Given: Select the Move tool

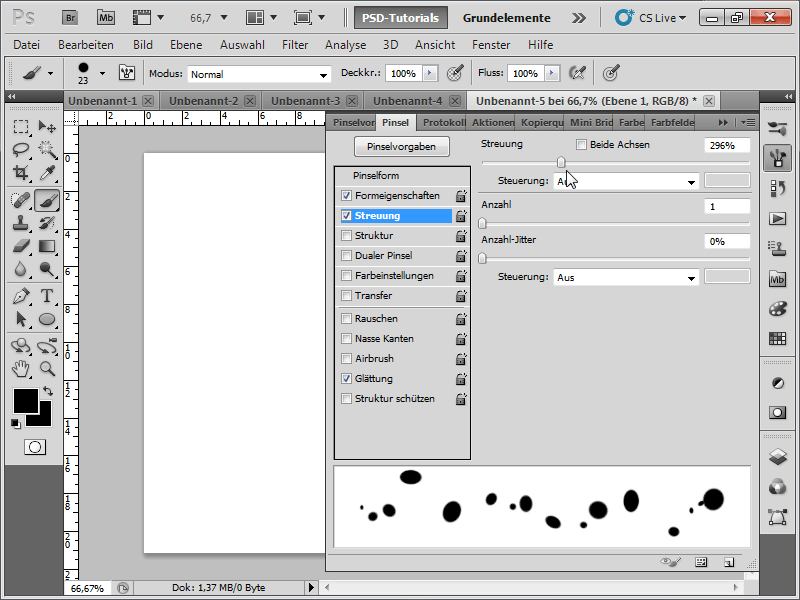Looking at the screenshot, I should [x=47, y=126].
